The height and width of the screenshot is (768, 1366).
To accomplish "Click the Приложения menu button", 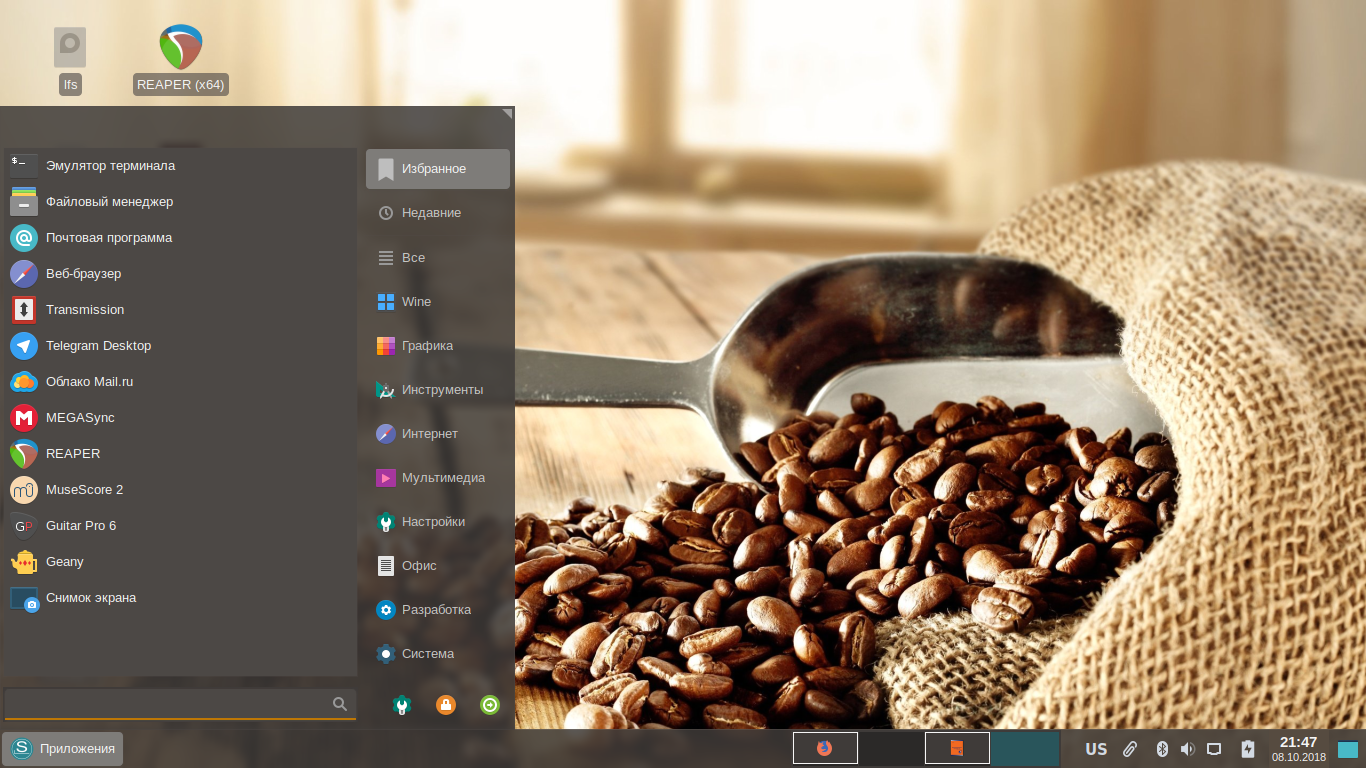I will pos(64,748).
